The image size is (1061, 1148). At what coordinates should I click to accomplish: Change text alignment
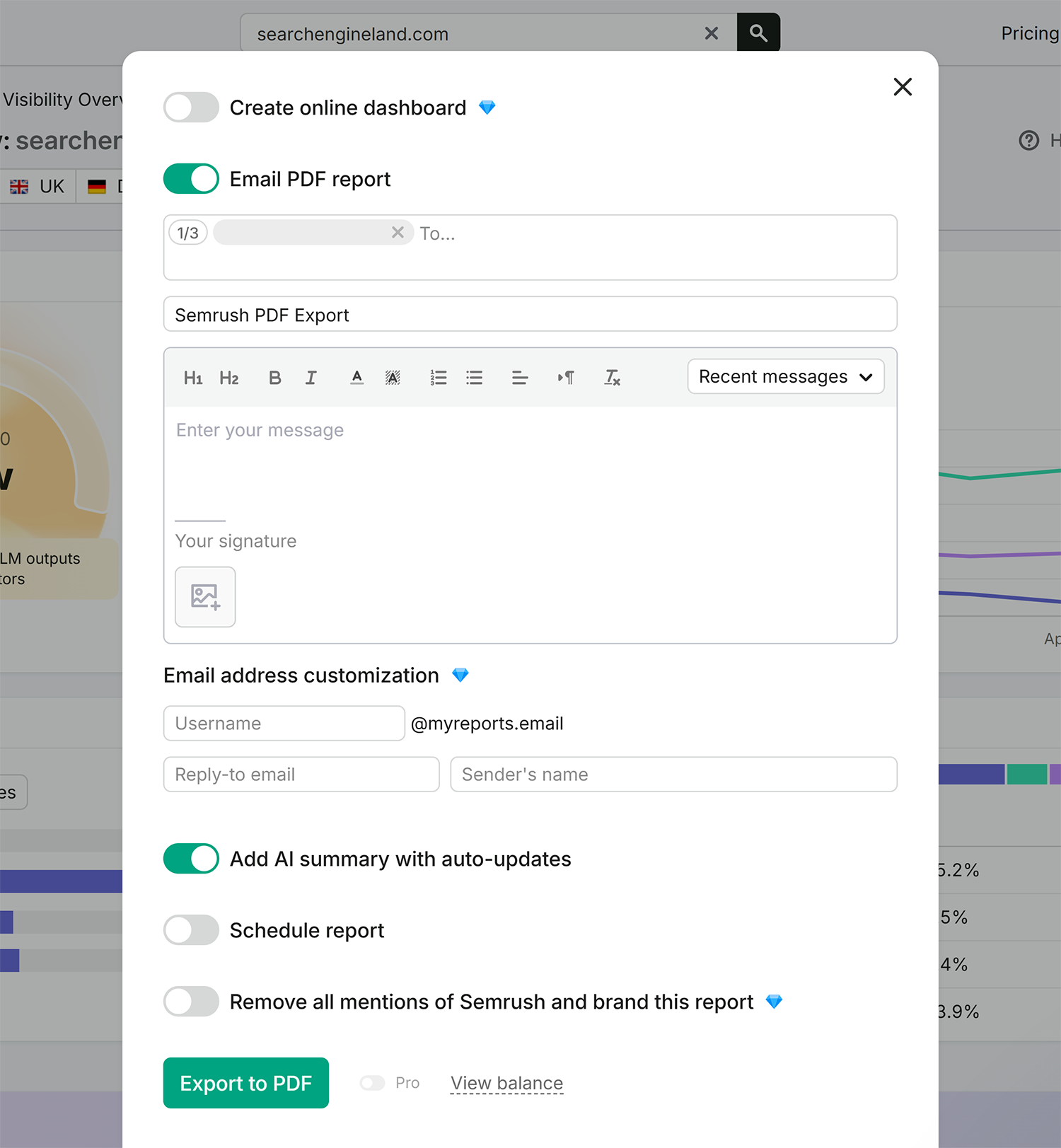[520, 378]
